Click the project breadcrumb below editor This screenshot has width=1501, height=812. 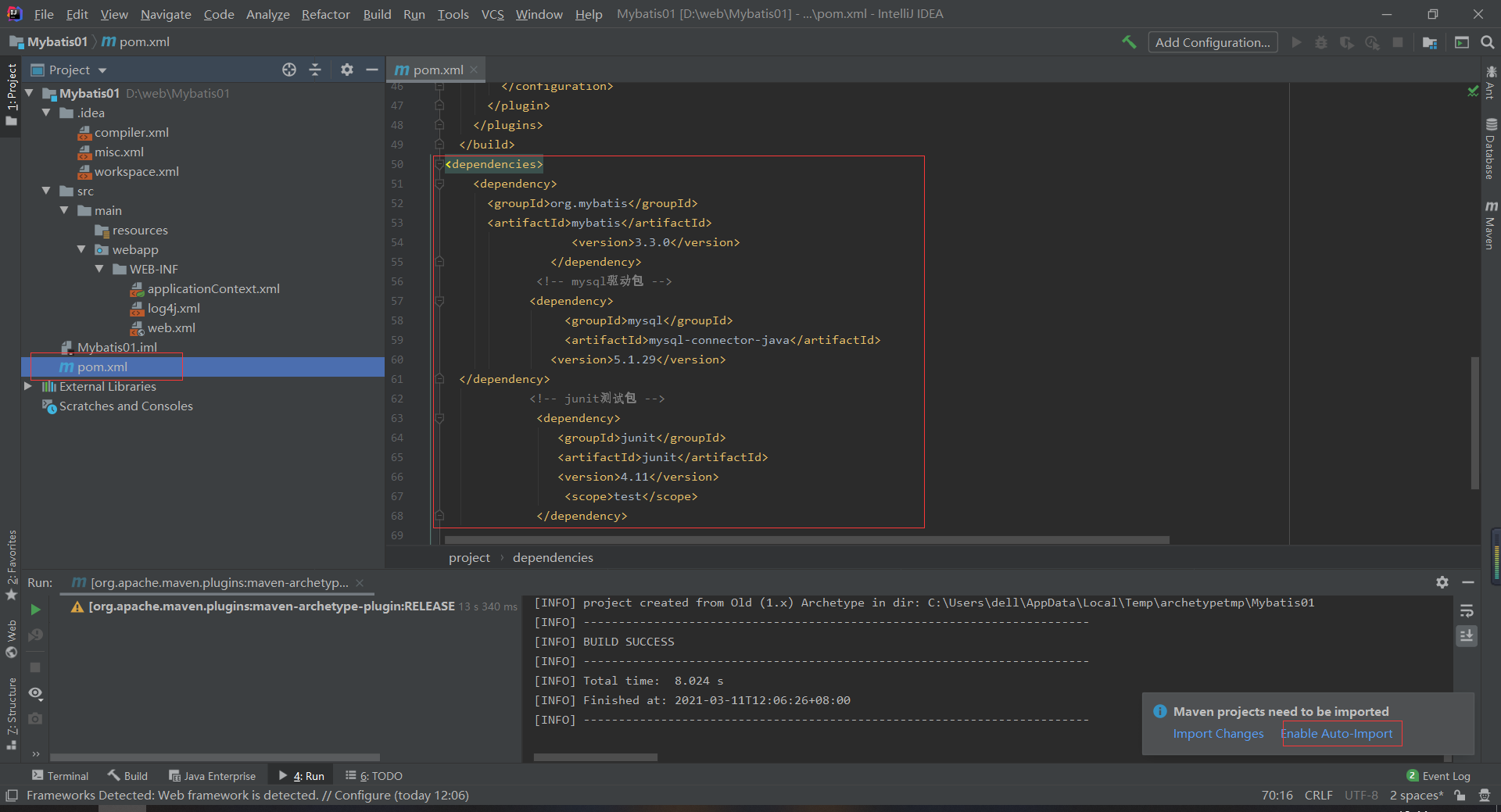pyautogui.click(x=469, y=557)
